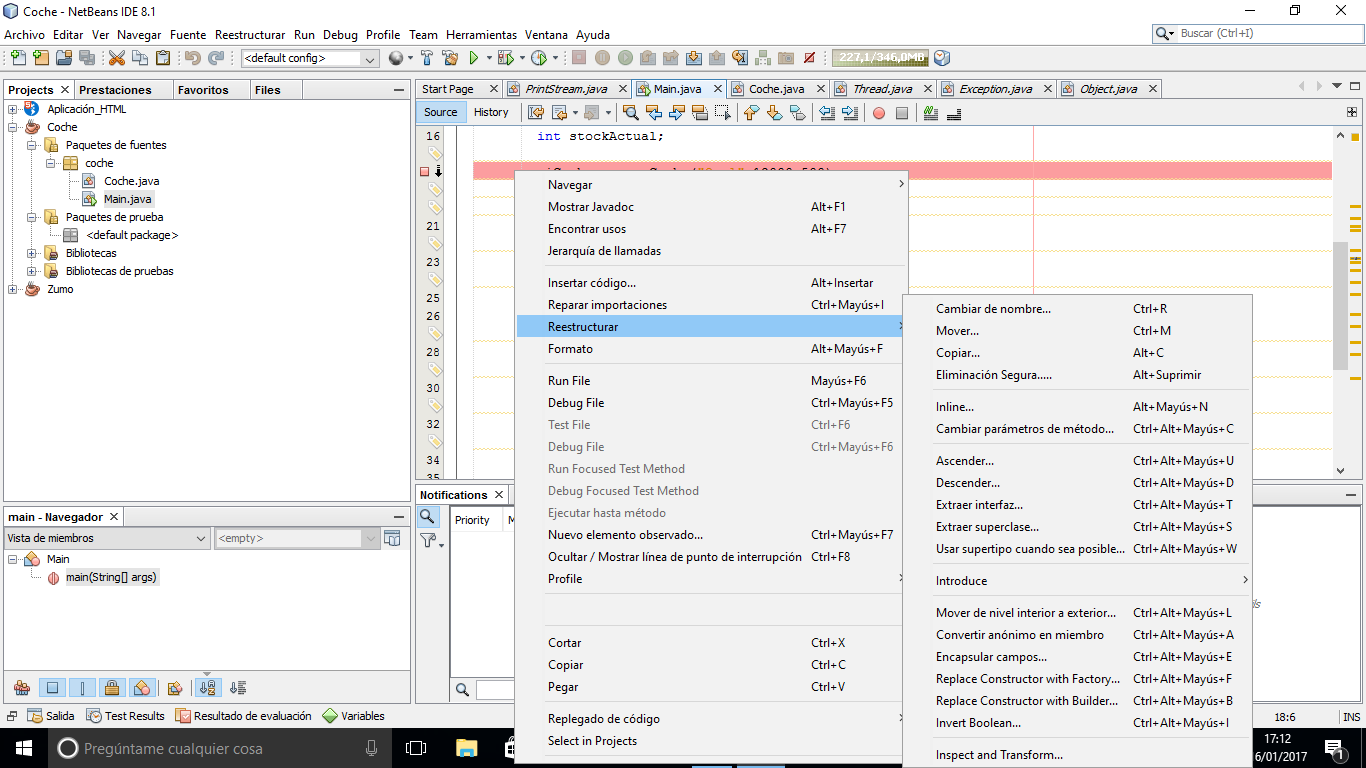Switch to the Coche.java editor tab
The width and height of the screenshot is (1366, 768).
click(776, 89)
